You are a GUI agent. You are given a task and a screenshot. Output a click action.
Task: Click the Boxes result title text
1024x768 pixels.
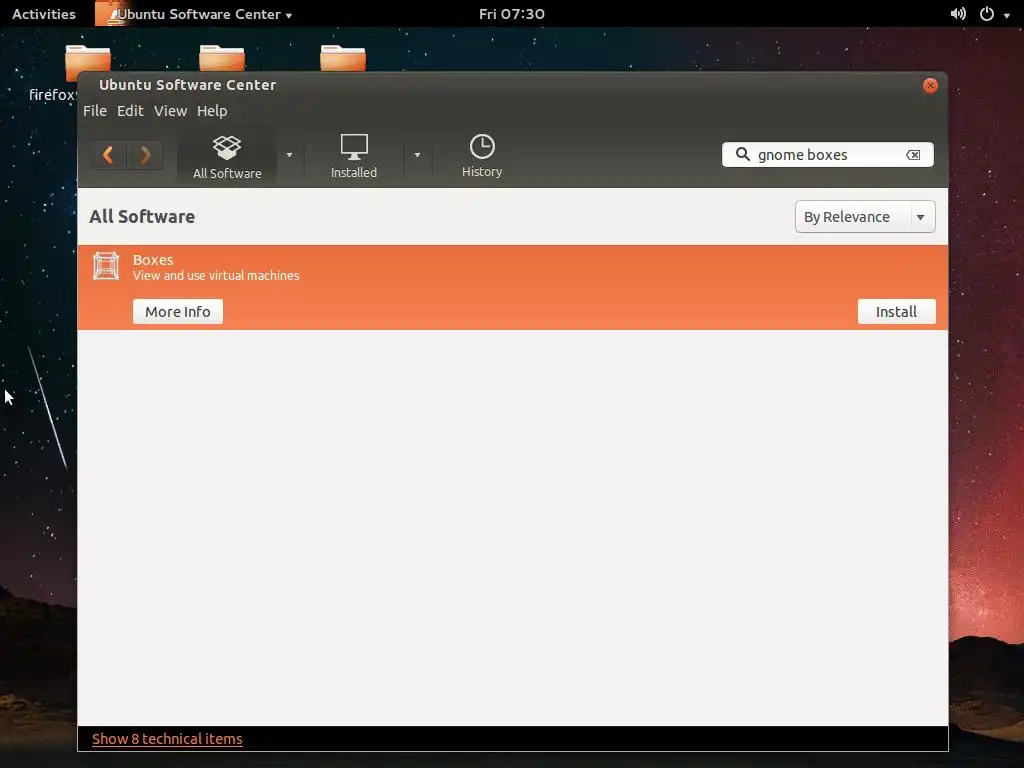pos(153,260)
